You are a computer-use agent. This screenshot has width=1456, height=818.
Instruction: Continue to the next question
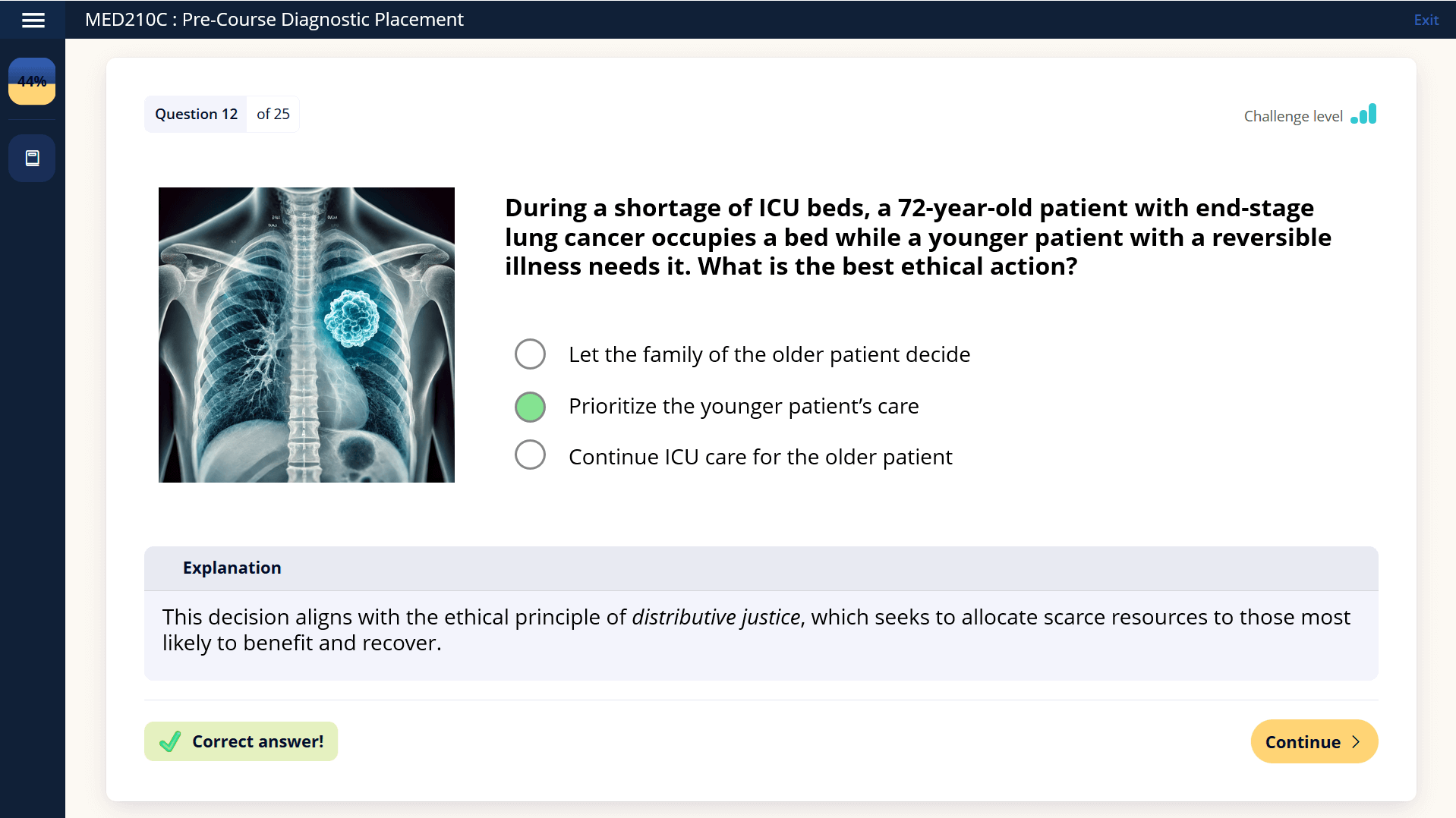pos(1314,741)
